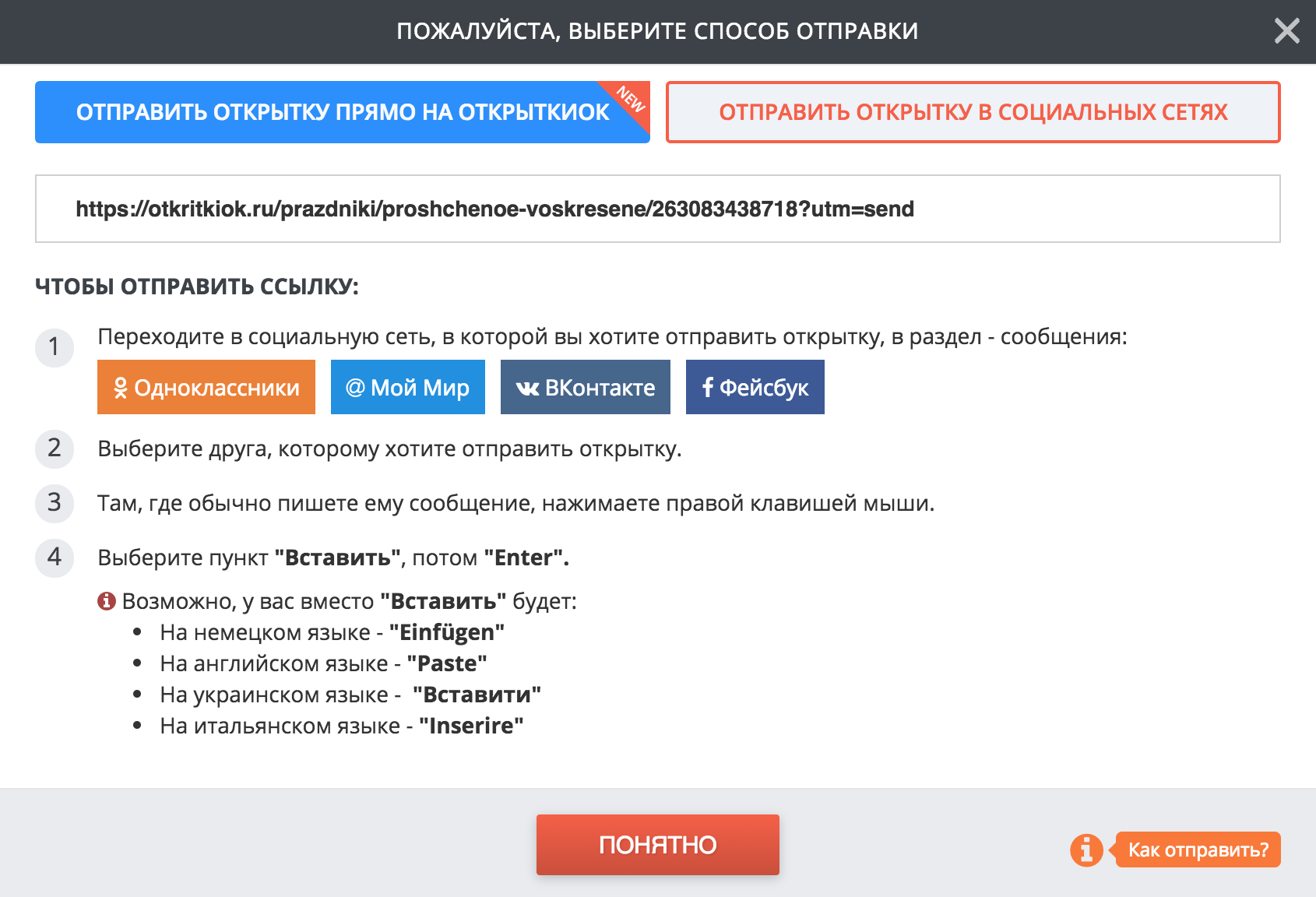Click the English 'Paste' list item
Screen dimensions: 1316x897
coord(323,663)
